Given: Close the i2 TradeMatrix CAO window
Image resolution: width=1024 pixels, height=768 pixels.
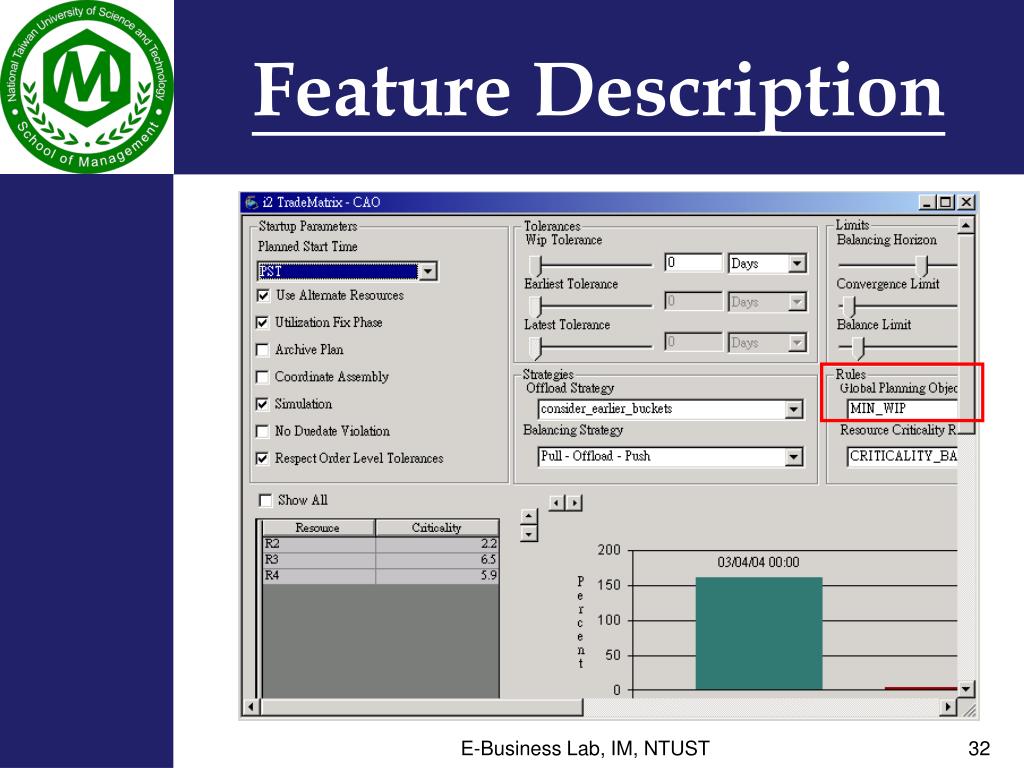Looking at the screenshot, I should [966, 202].
